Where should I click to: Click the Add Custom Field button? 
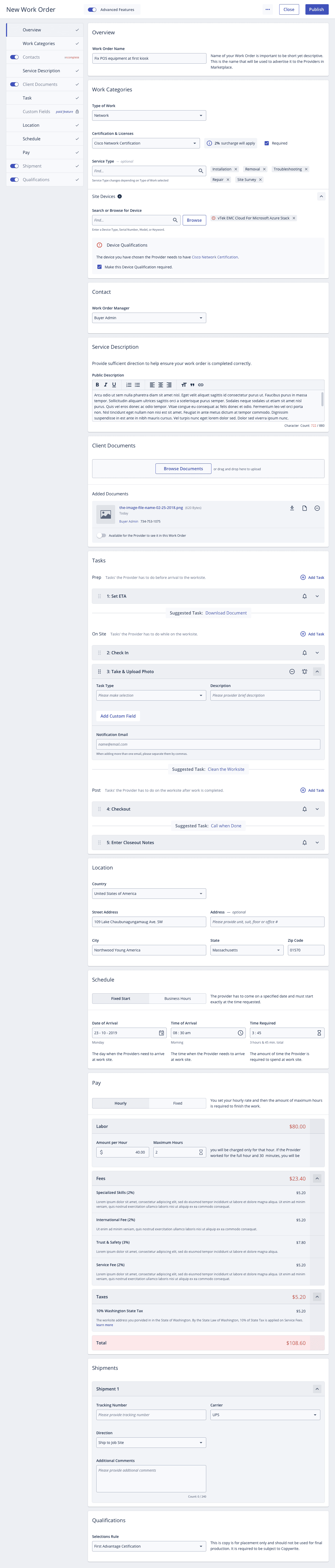tap(118, 716)
